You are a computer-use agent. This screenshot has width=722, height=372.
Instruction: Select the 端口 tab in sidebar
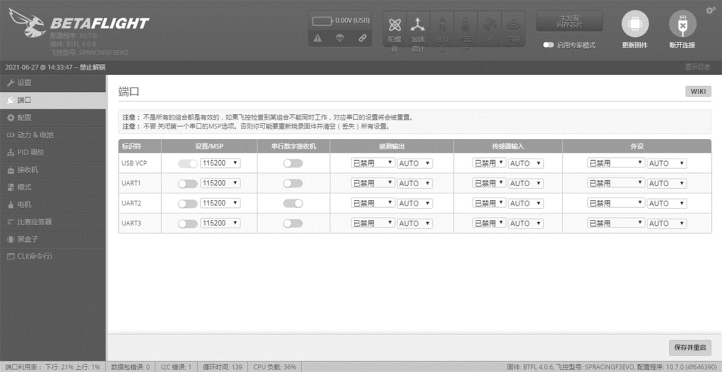point(53,100)
